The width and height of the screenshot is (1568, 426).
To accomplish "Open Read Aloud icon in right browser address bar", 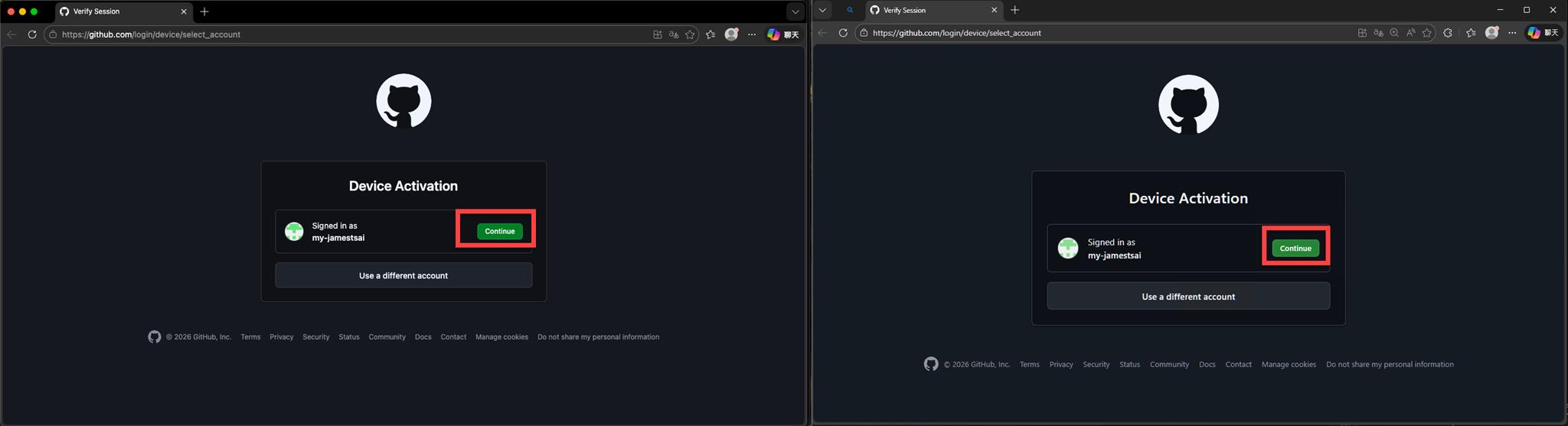I will (1410, 33).
